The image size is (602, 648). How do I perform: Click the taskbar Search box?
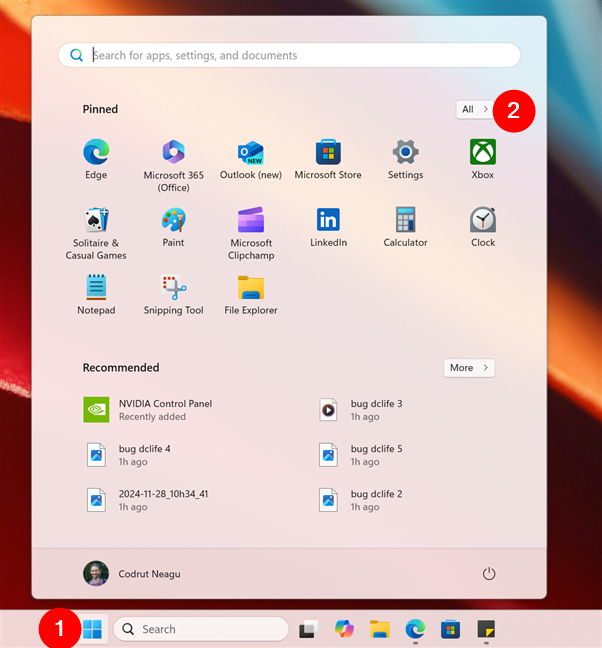(201, 629)
